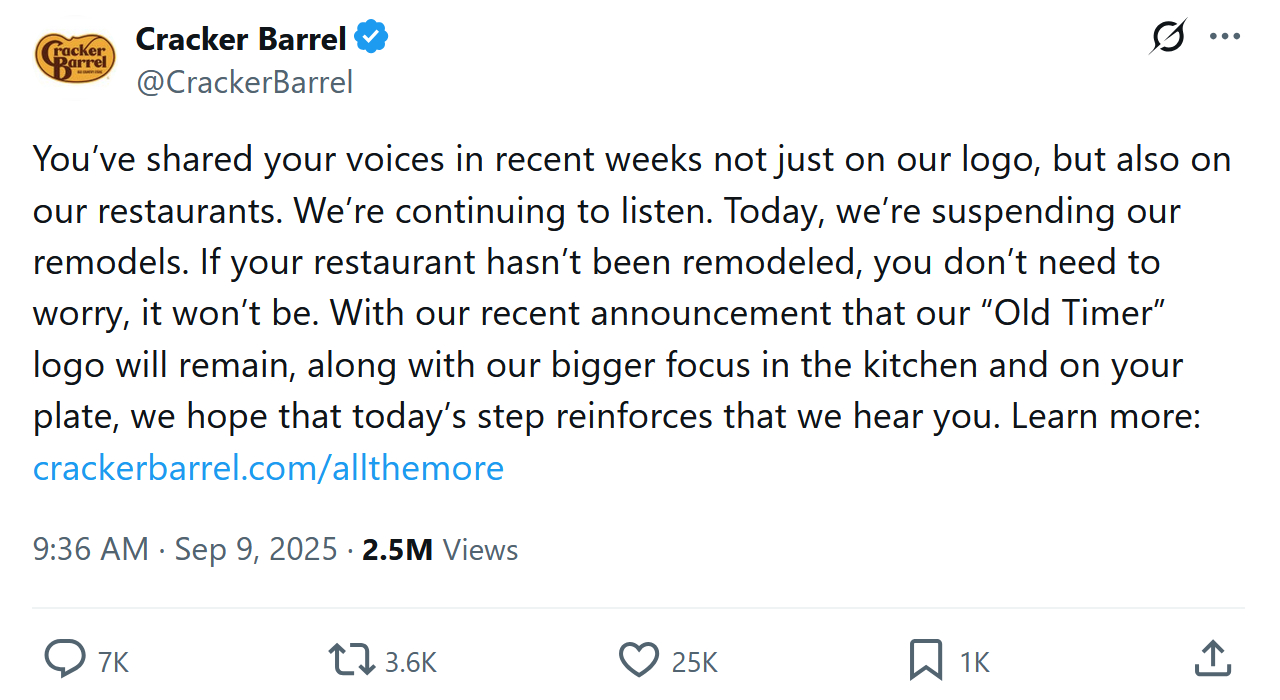The image size is (1280, 700).
Task: Share the post via the share icon
Action: 1212,659
